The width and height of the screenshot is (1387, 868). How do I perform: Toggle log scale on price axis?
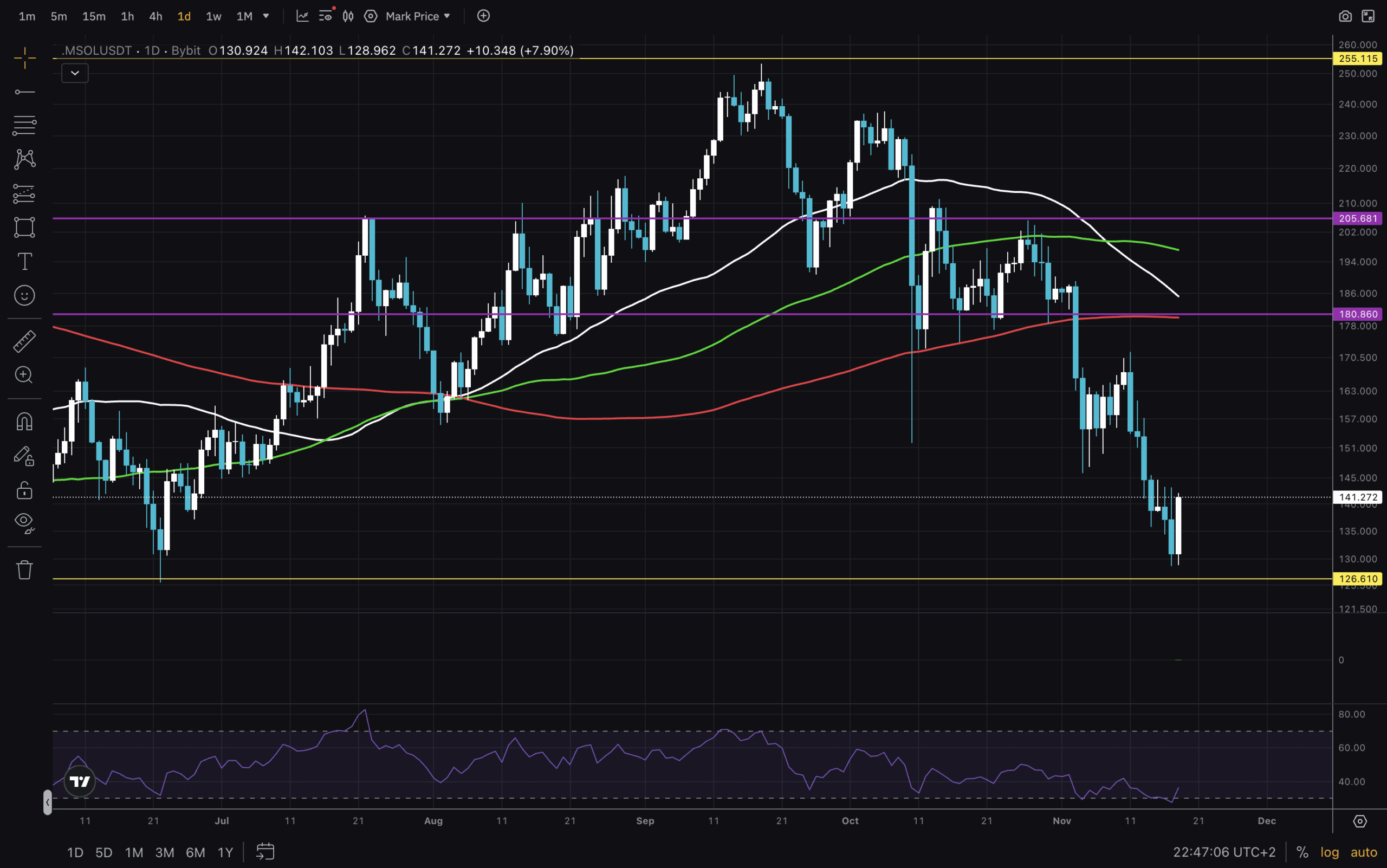click(x=1329, y=852)
